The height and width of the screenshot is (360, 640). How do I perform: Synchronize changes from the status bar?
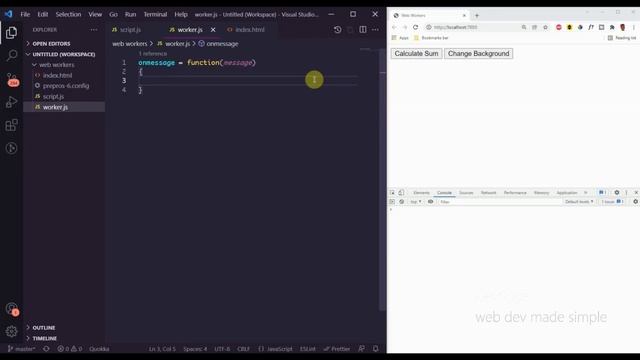(46, 349)
